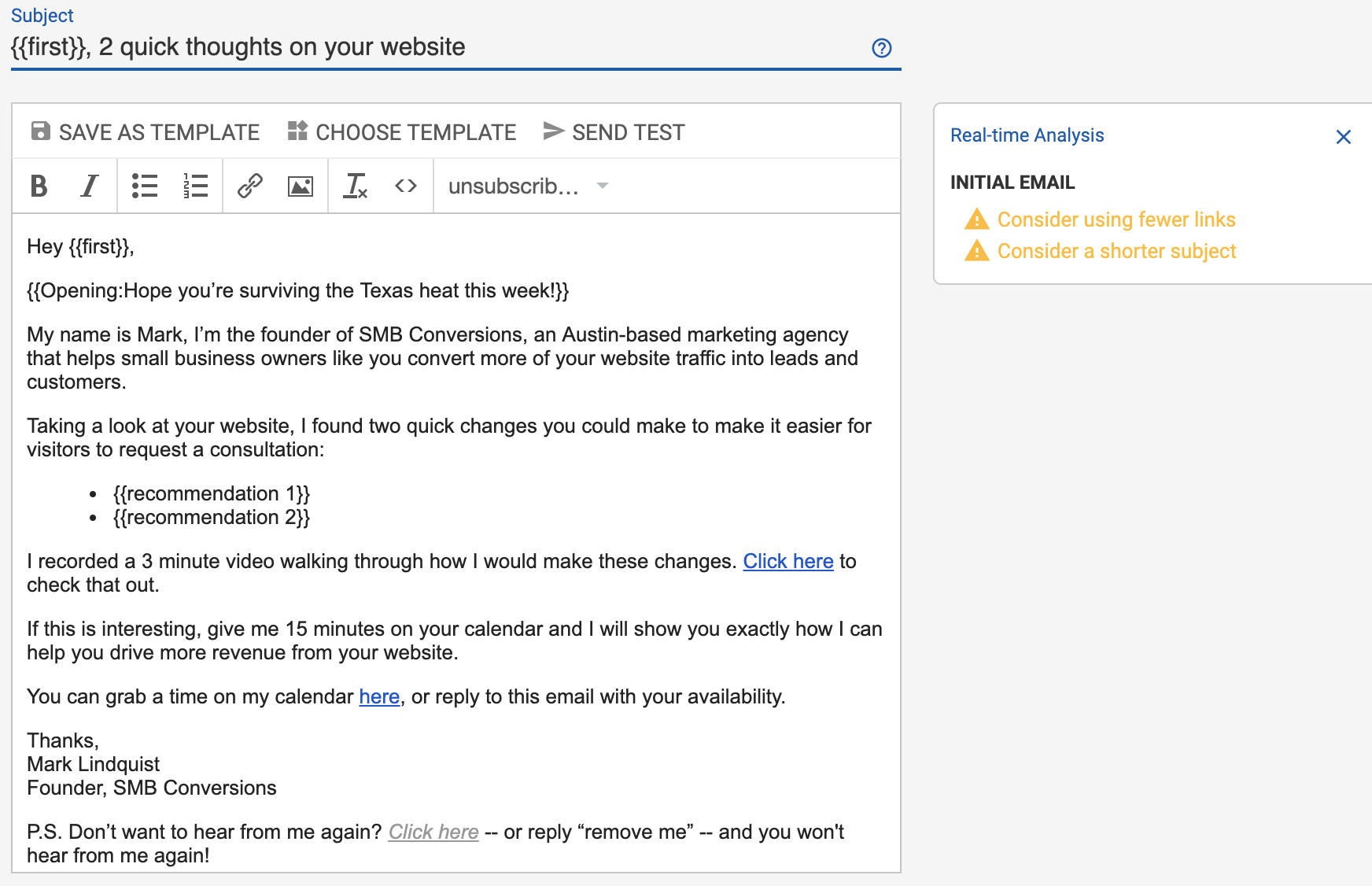Click Save as Template button
Viewport: 1372px width, 886px height.
point(146,132)
